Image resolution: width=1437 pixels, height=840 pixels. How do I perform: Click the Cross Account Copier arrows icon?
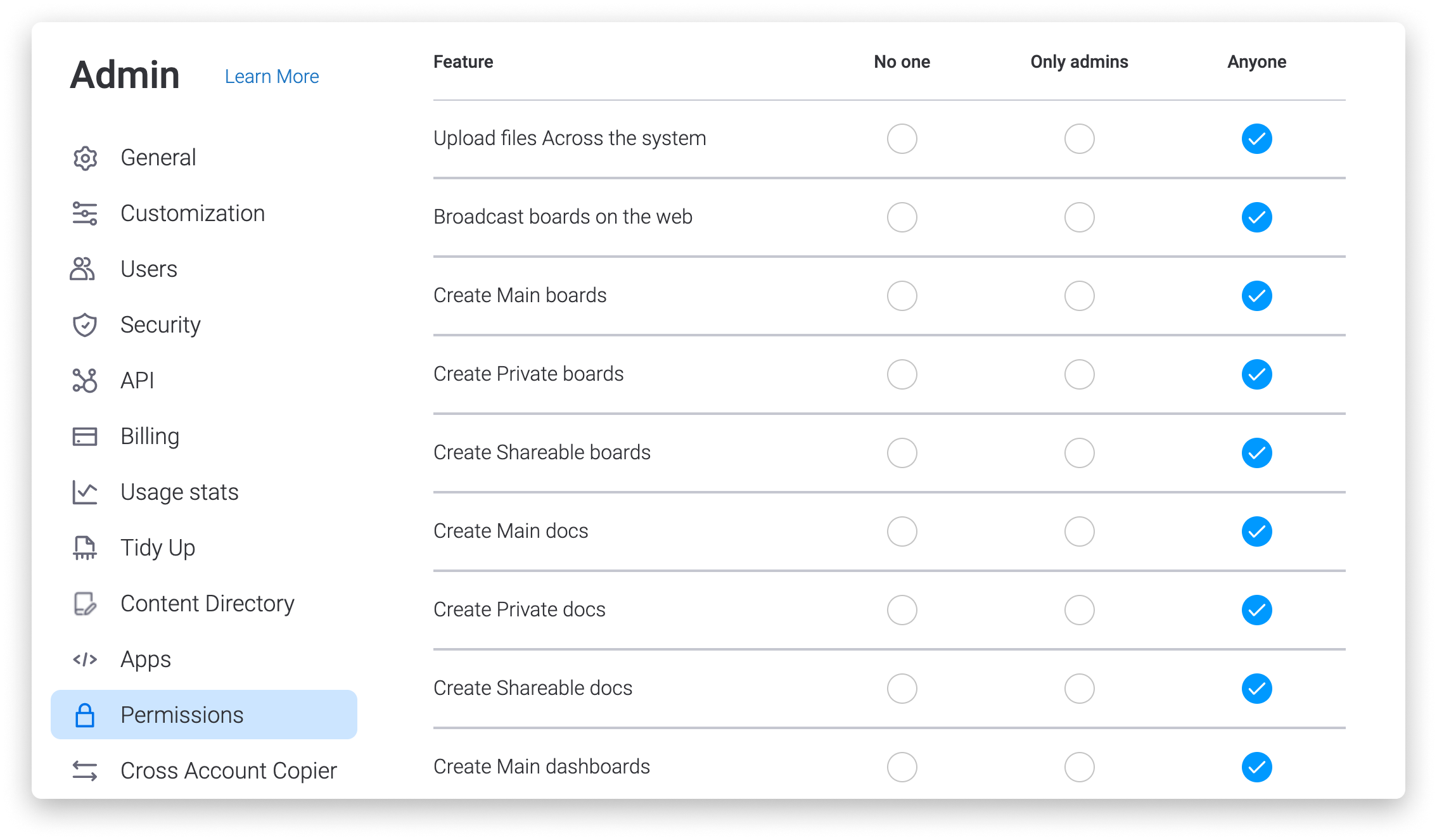(x=85, y=771)
